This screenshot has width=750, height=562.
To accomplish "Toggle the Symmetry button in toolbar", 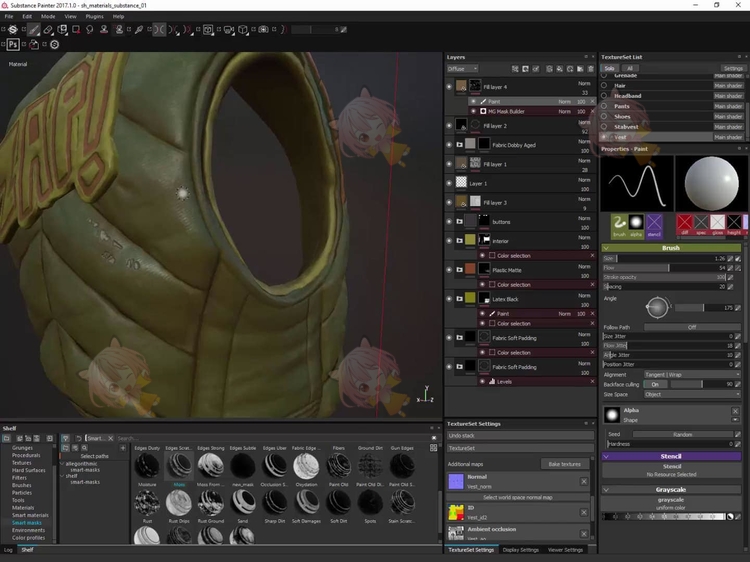I will click(160, 30).
